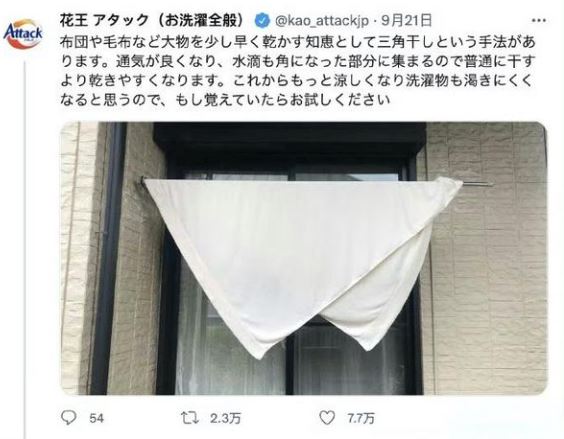Image resolution: width=564 pixels, height=439 pixels.
Task: Click the reply speech bubble icon
Action: point(68,417)
